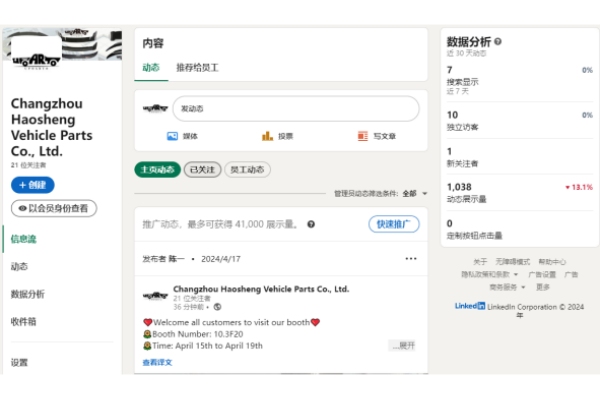Screen dimensions: 600x400
Task: Expand the 商务服务 footer dropdown
Action: (507, 287)
